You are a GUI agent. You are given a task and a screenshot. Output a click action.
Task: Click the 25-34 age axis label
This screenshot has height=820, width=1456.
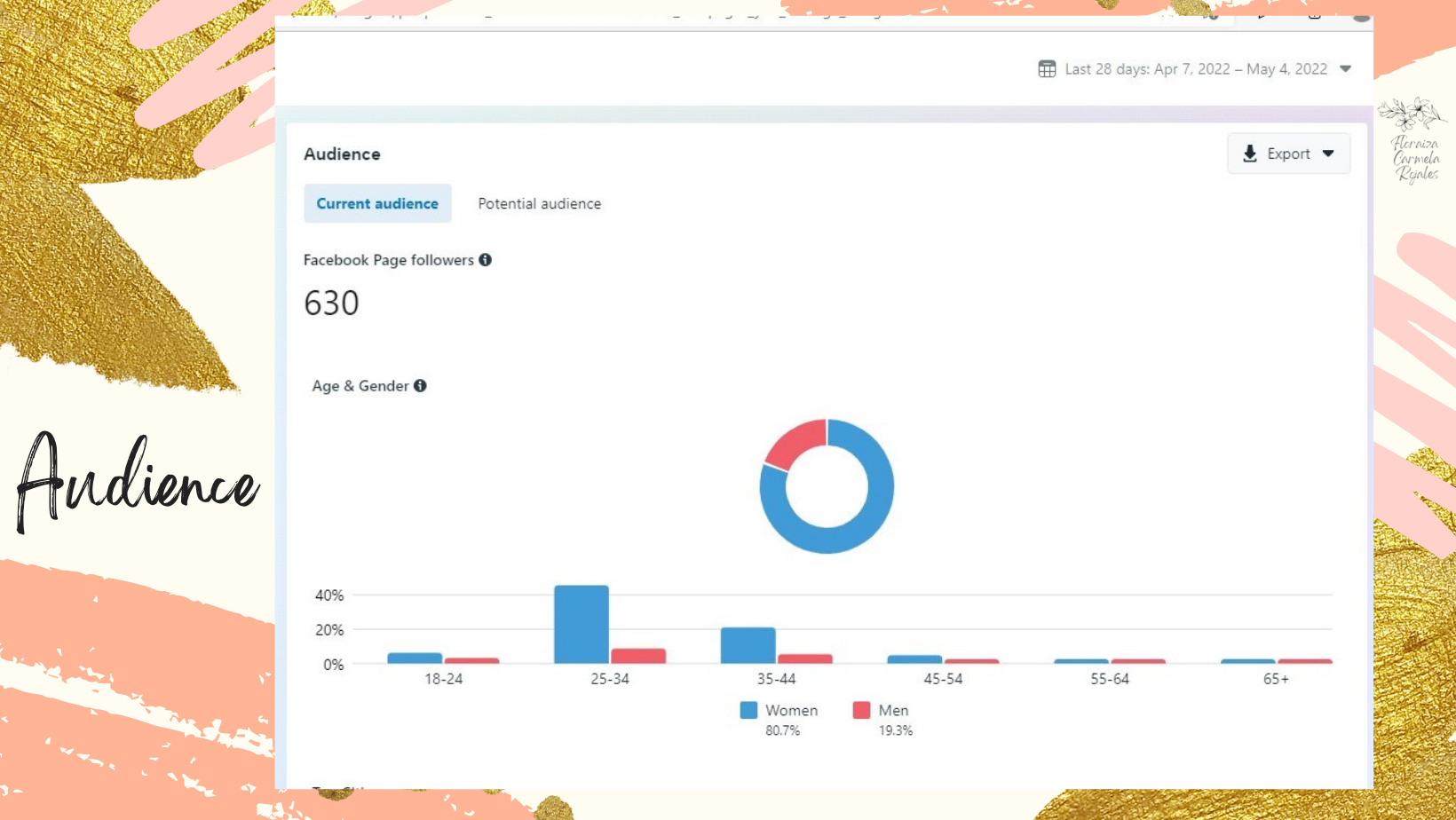pyautogui.click(x=610, y=679)
